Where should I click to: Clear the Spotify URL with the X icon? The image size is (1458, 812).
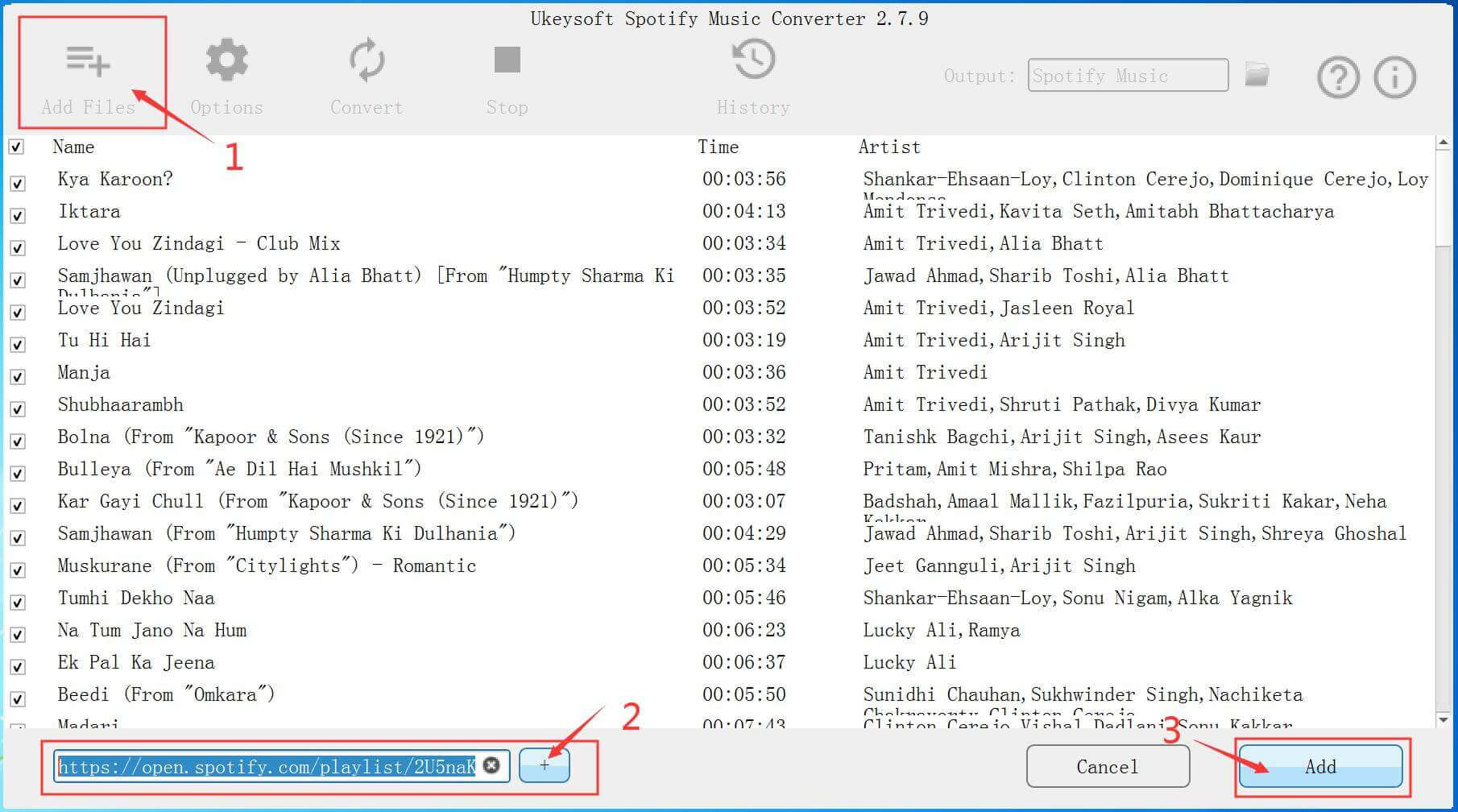(x=491, y=765)
